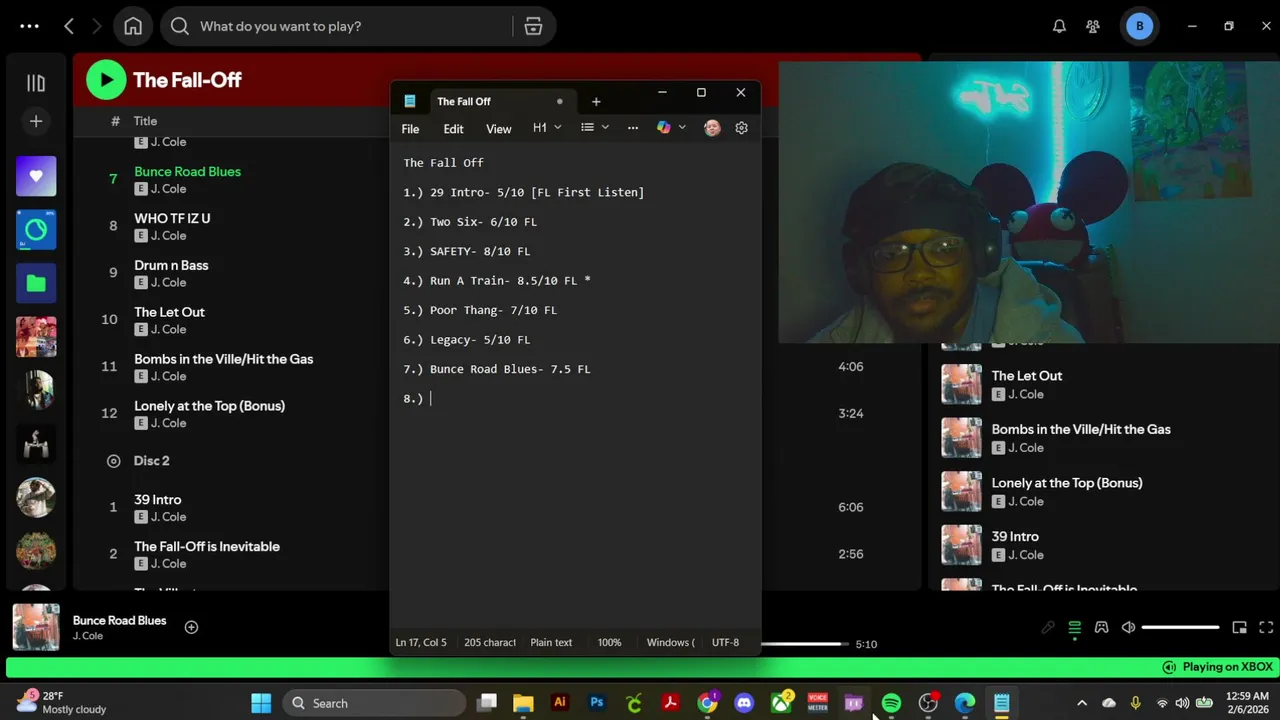Open Discord from Windows taskbar
Image resolution: width=1280 pixels, height=720 pixels.
(744, 703)
